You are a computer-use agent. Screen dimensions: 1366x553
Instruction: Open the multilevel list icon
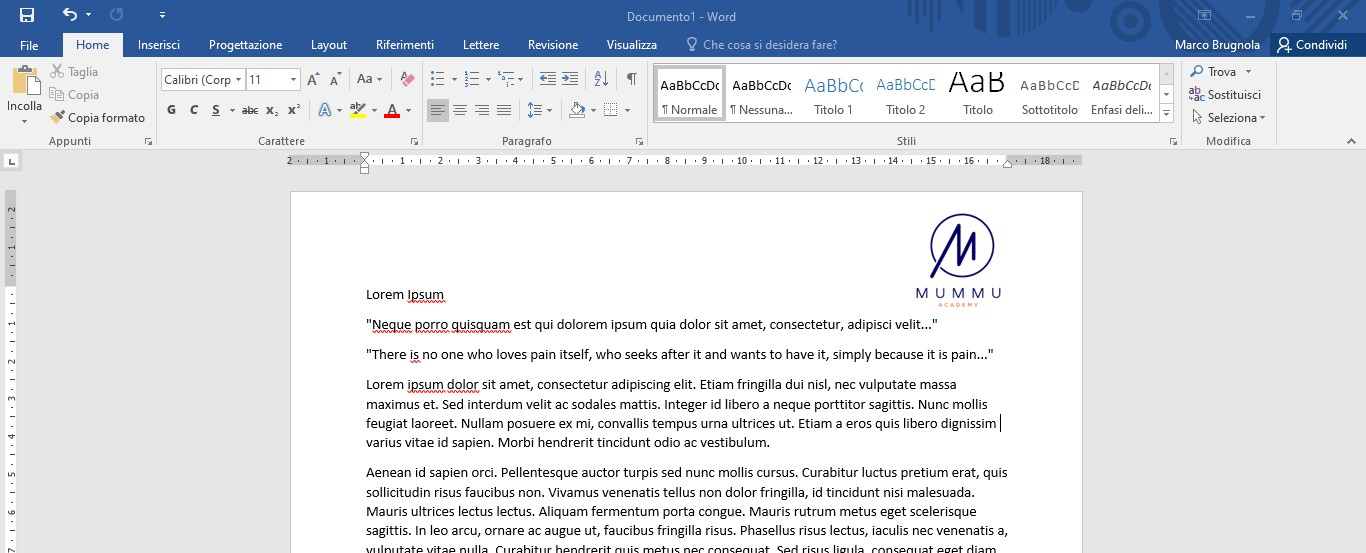tap(505, 79)
